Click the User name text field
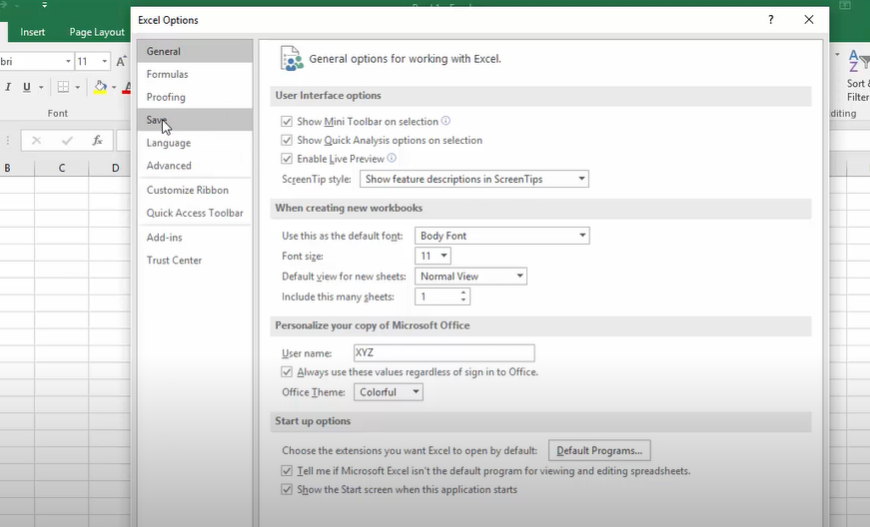The height and width of the screenshot is (527, 870). 444,353
